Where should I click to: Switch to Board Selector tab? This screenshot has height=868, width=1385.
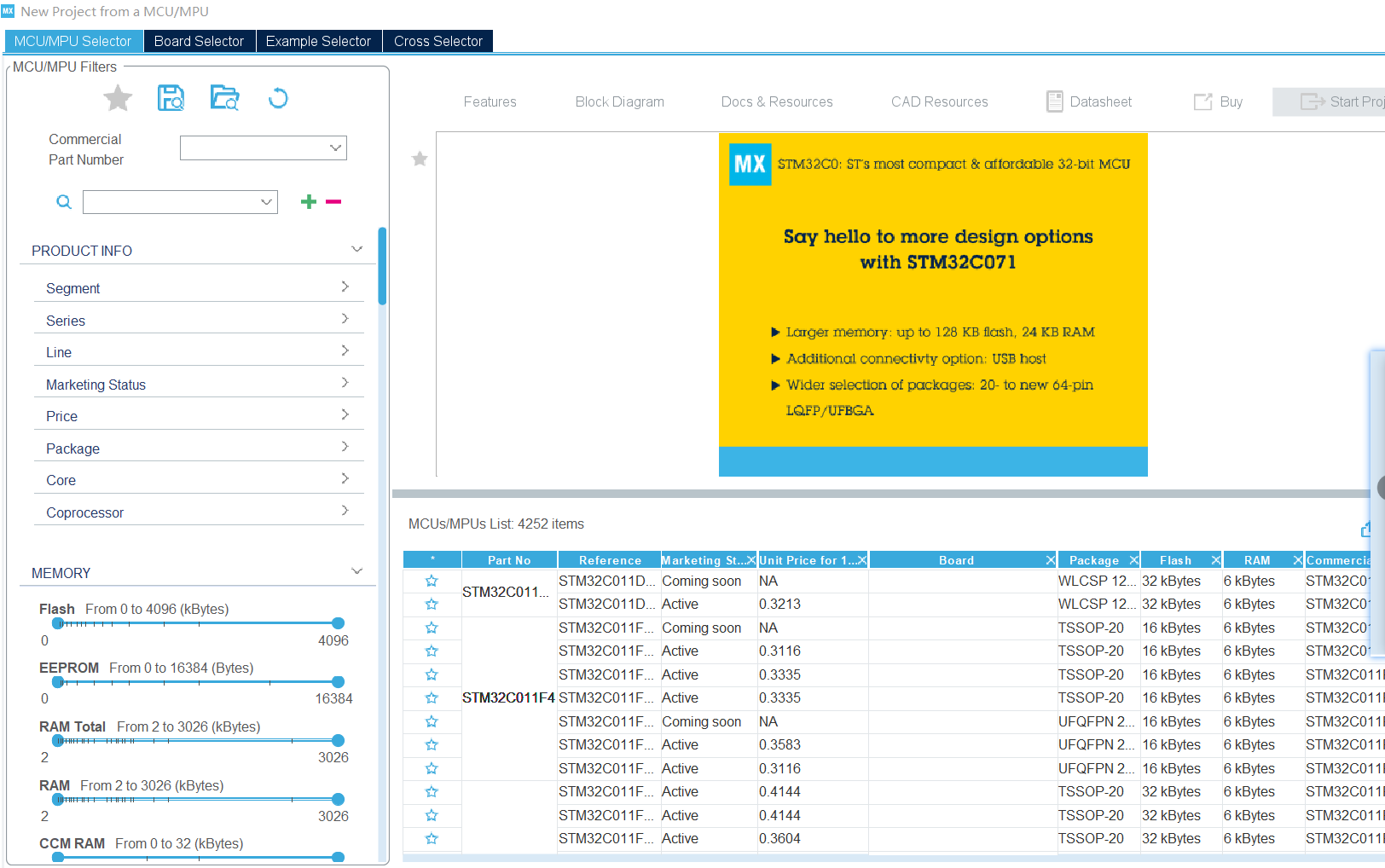(199, 41)
